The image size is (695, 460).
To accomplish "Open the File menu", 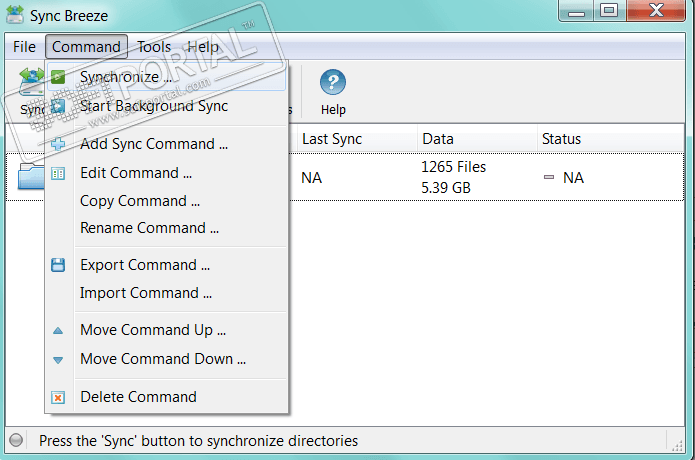I will [25, 47].
